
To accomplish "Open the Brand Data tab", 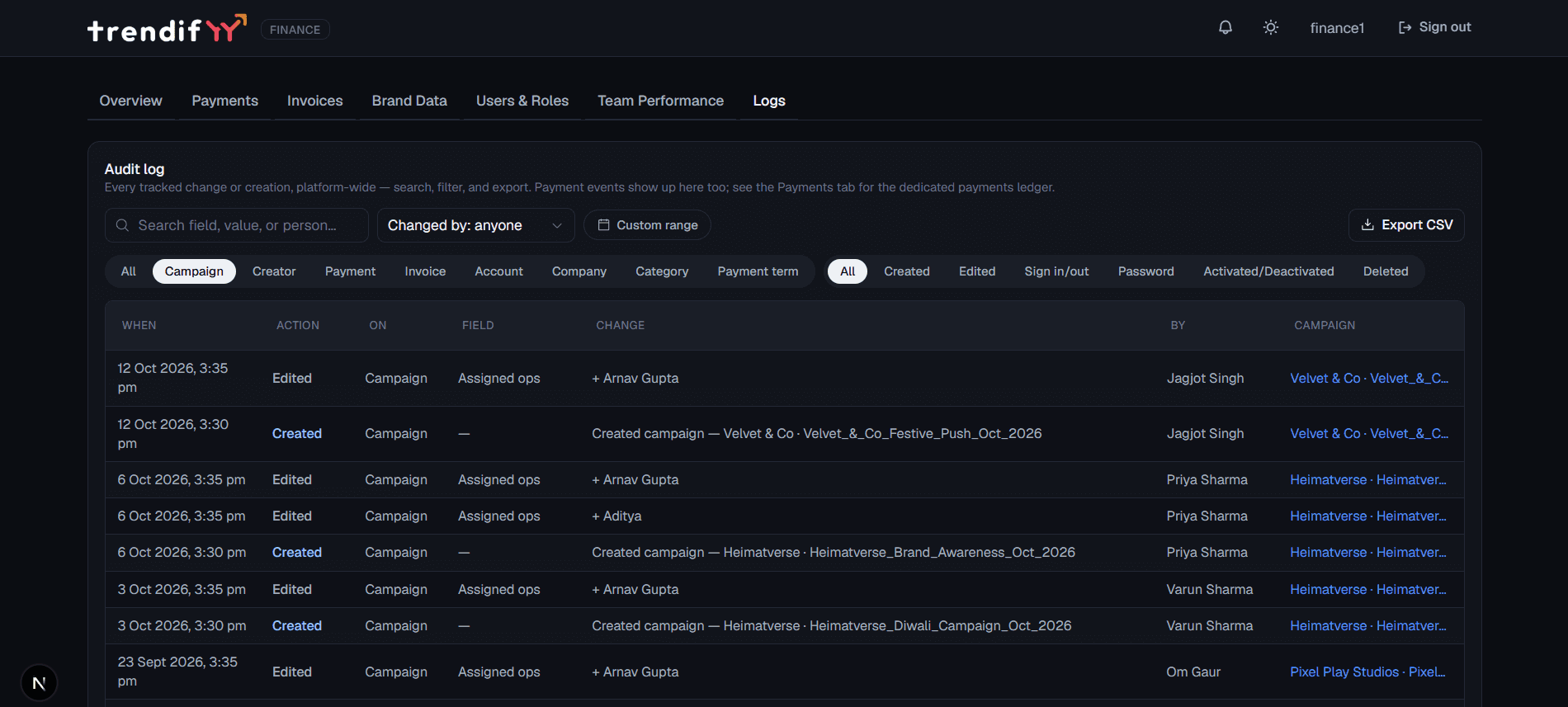I will (409, 101).
